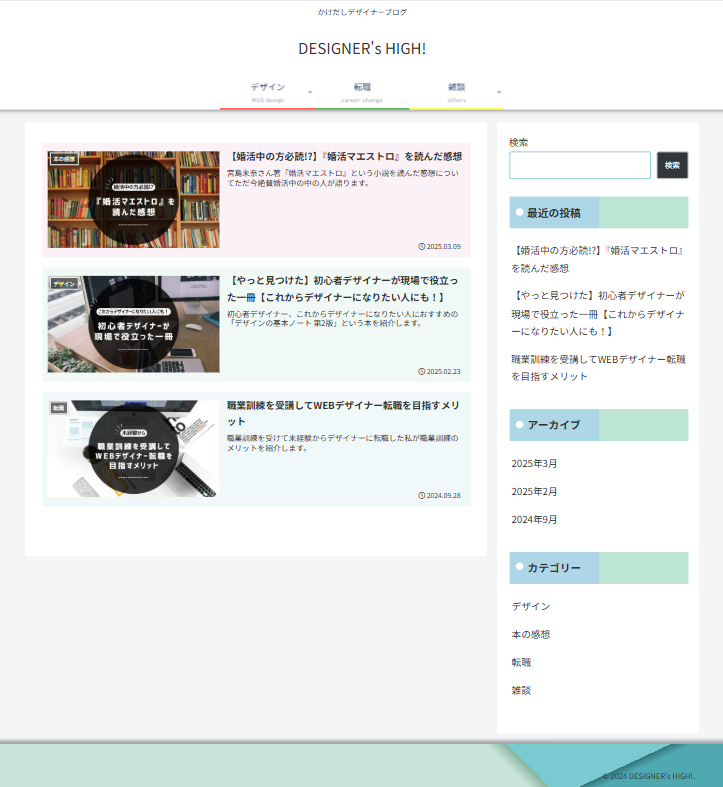
Task: Click the DESIGNER's HIGH! site title
Action: click(361, 49)
